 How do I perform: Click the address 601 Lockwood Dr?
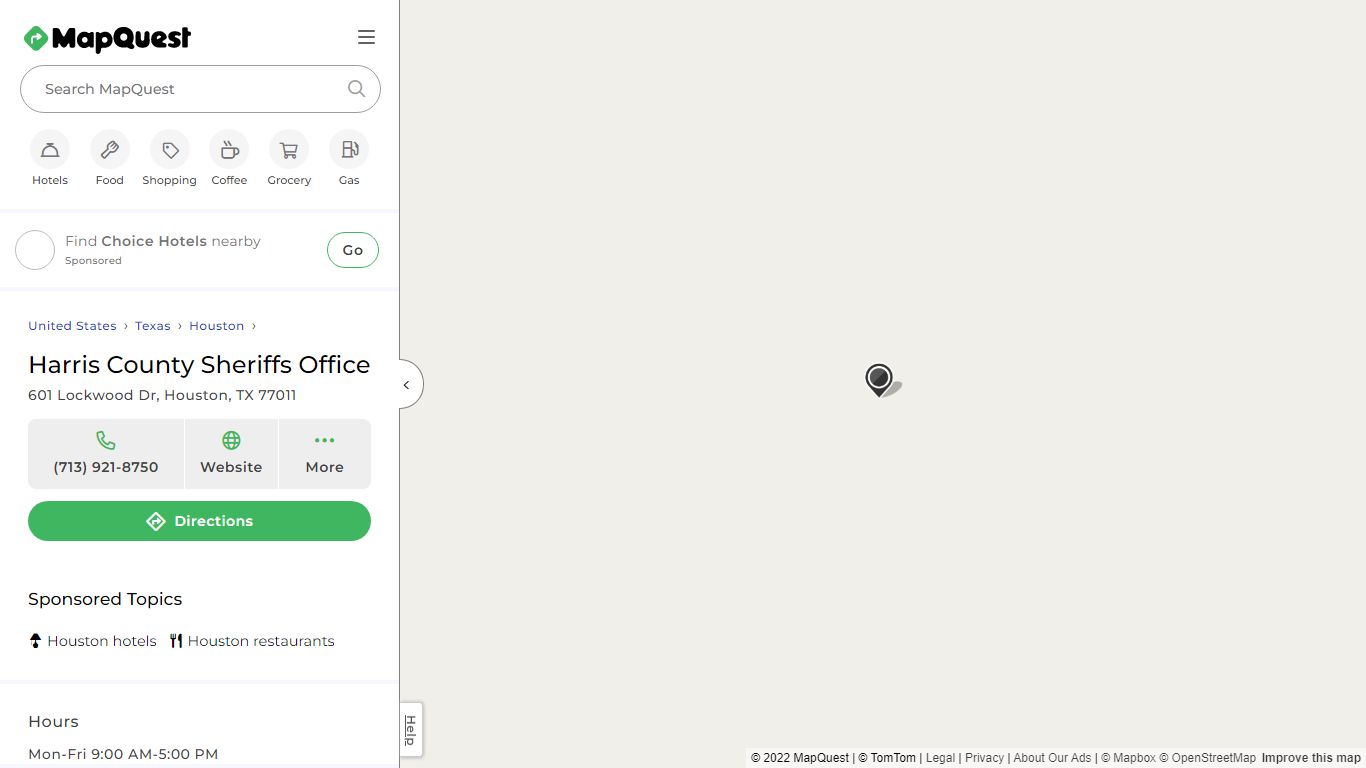pyautogui.click(x=162, y=395)
